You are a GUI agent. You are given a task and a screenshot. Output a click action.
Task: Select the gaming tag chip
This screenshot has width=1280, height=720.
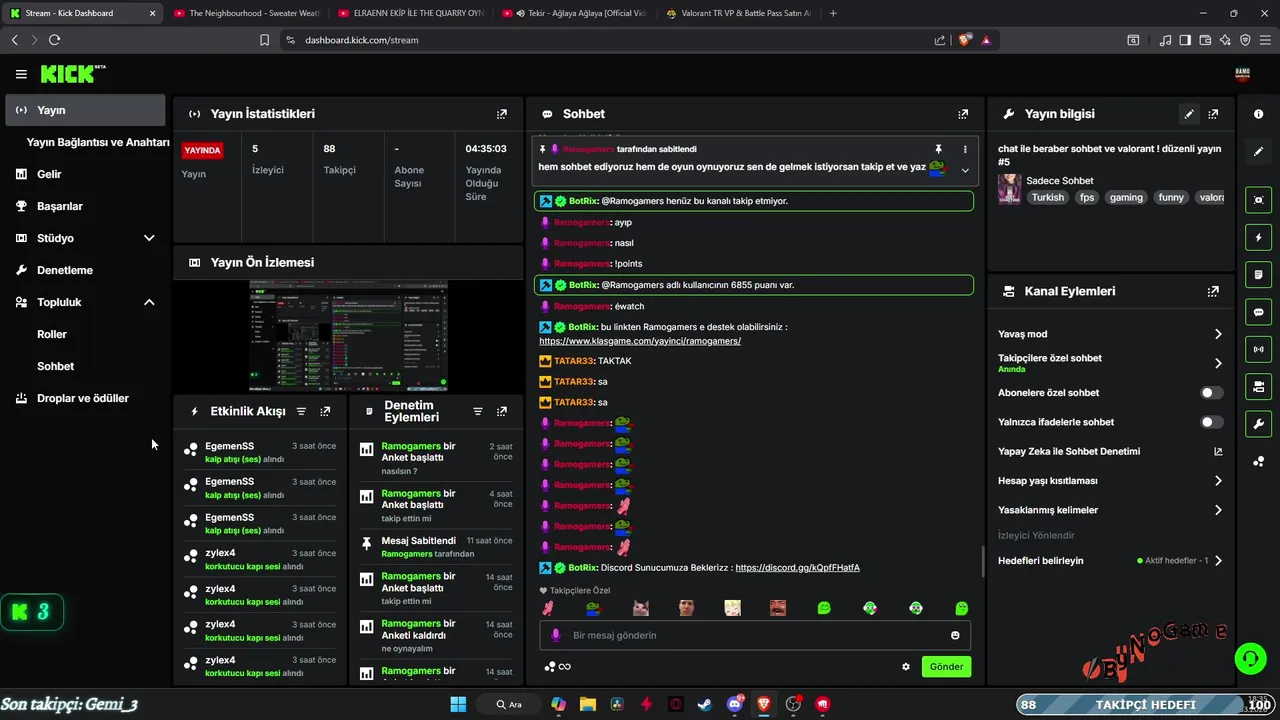(1125, 198)
